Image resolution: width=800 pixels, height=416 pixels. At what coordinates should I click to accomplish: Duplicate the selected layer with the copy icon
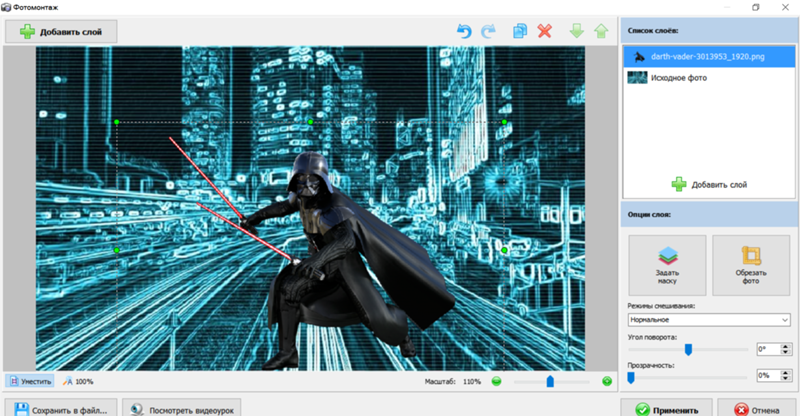coord(520,31)
